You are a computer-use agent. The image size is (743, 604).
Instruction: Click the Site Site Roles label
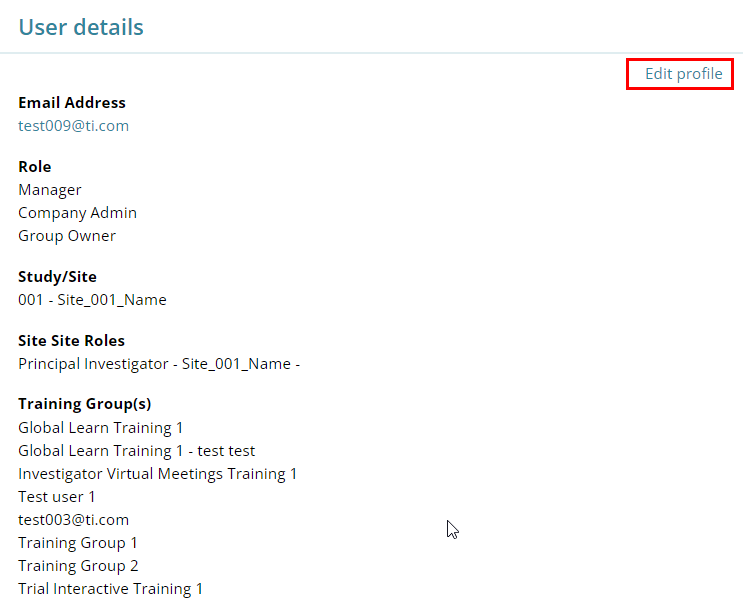pos(71,341)
